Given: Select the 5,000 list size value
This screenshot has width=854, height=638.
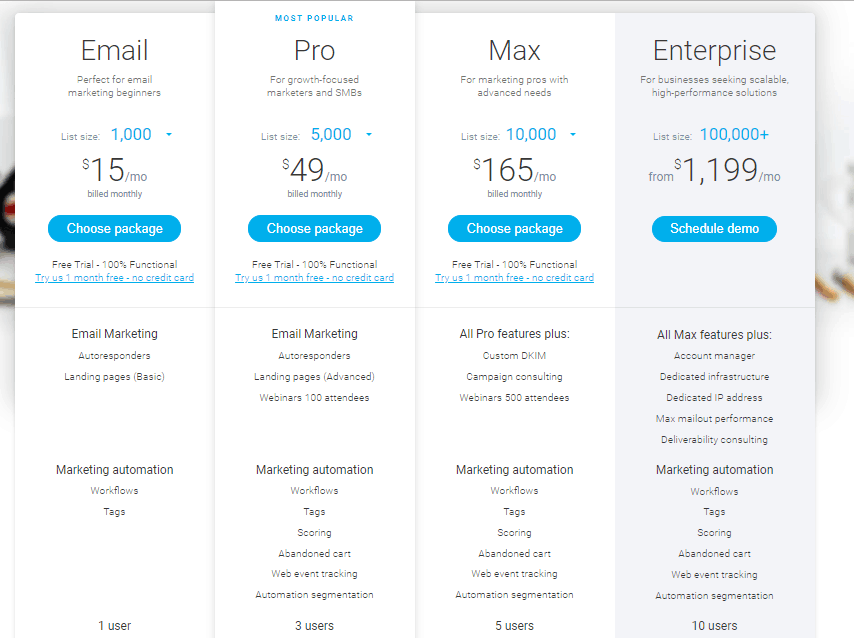Looking at the screenshot, I should (331, 135).
